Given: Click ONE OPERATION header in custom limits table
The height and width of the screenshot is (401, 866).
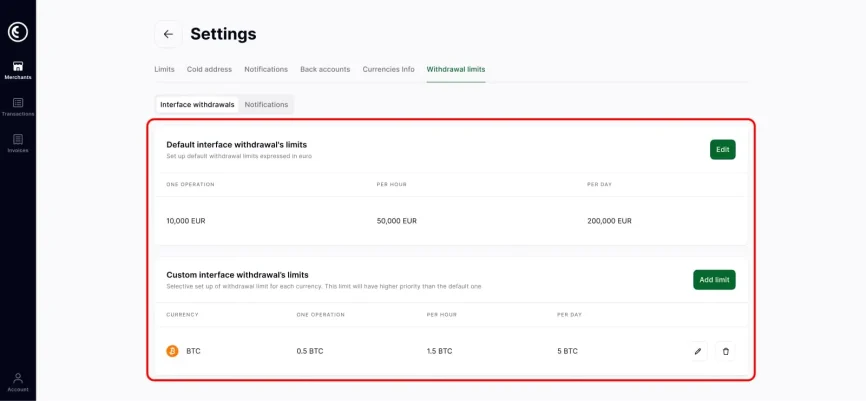Looking at the screenshot, I should [320, 315].
